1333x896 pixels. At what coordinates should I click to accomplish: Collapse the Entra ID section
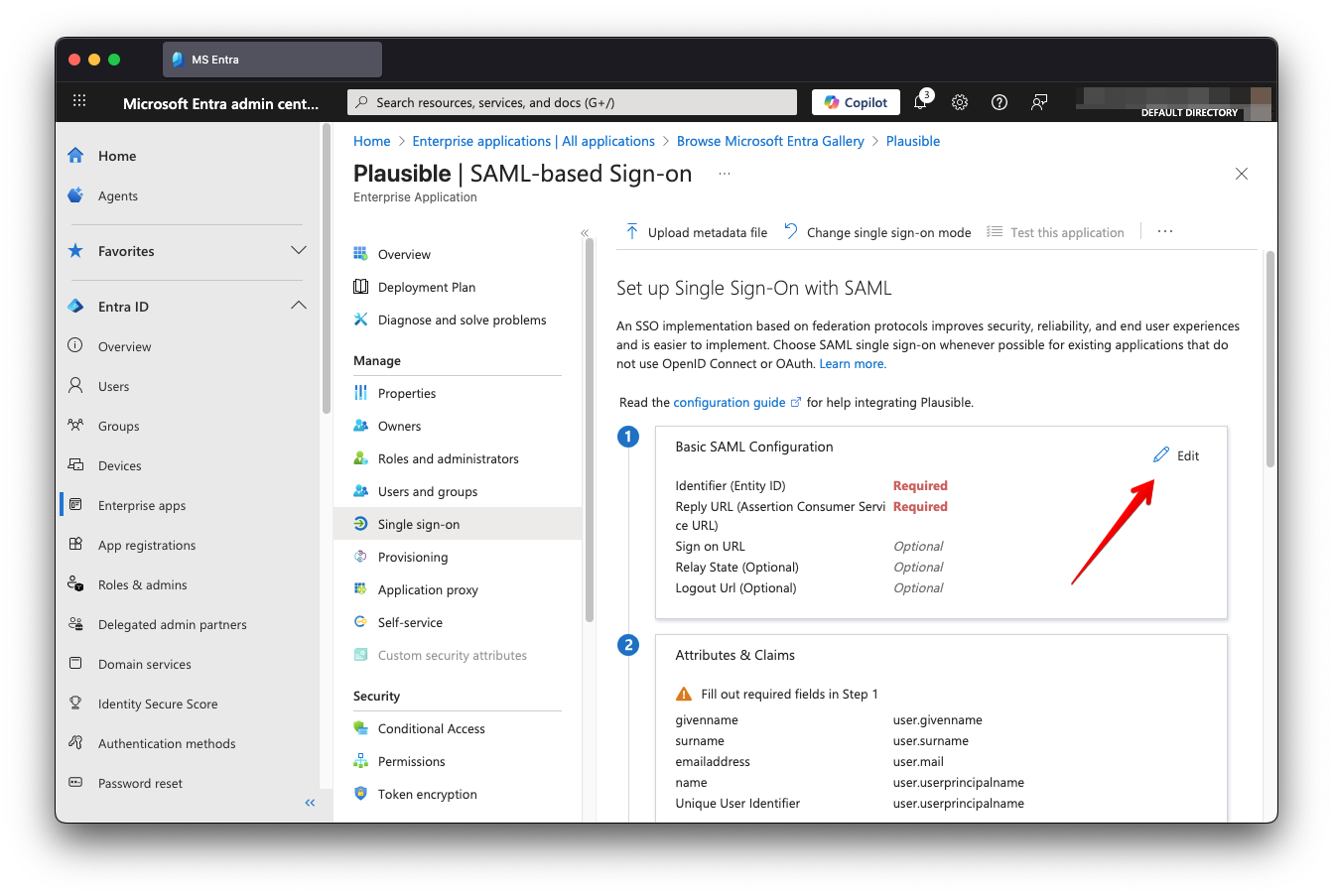(299, 306)
